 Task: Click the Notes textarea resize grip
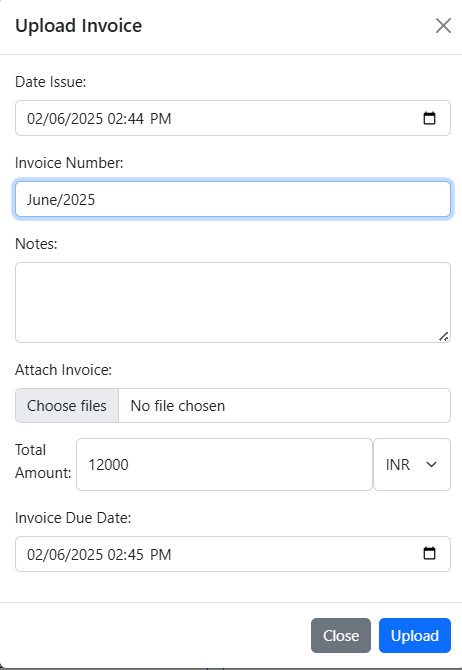pos(444,336)
